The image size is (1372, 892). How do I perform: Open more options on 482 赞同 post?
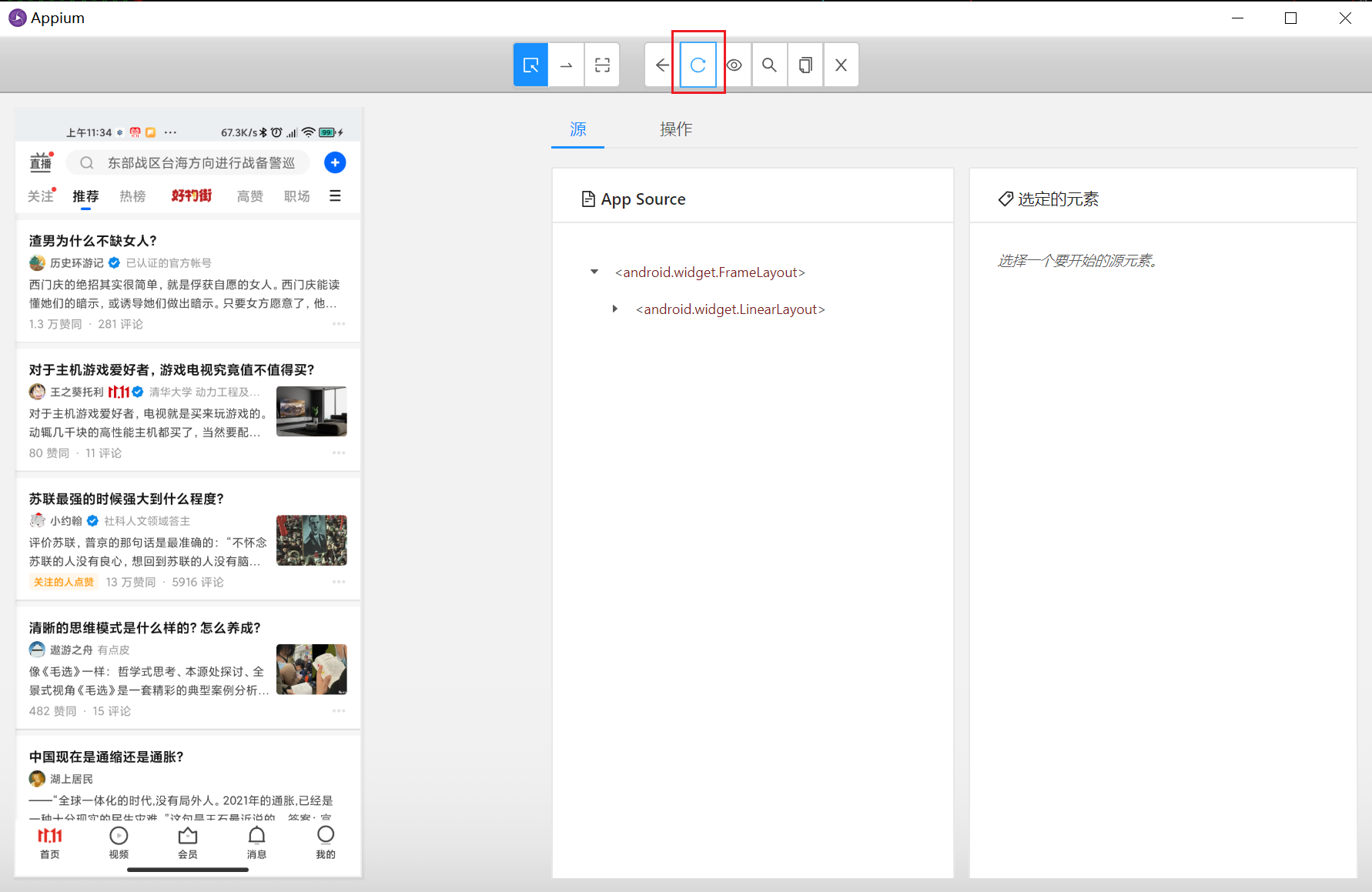tap(339, 710)
